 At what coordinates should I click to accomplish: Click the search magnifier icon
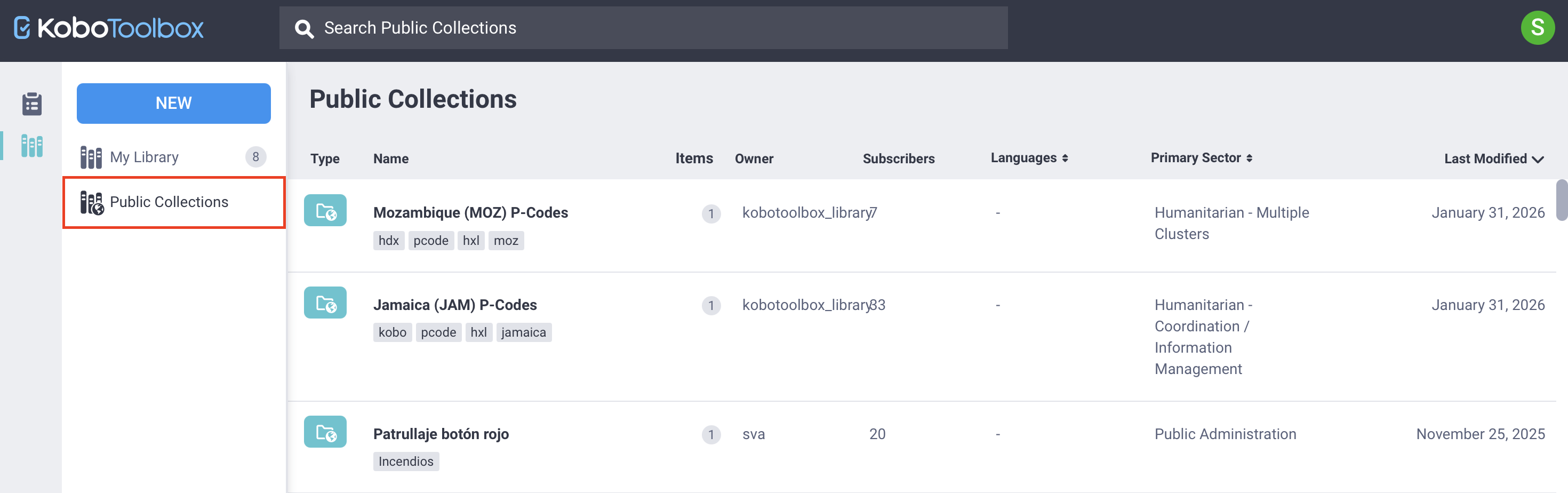(304, 27)
